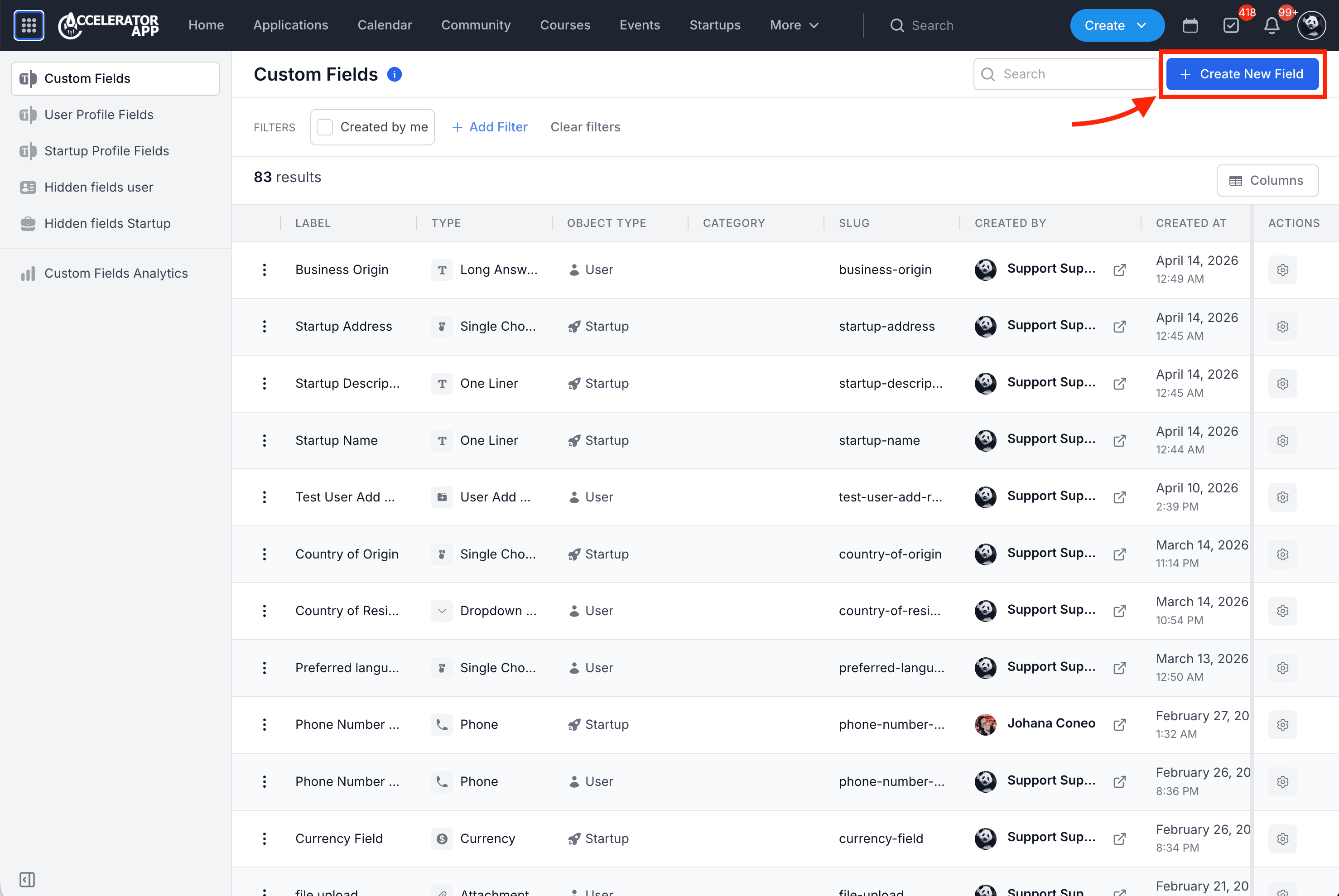Click the Add Filter link
Viewport: 1339px width, 896px height.
click(490, 127)
